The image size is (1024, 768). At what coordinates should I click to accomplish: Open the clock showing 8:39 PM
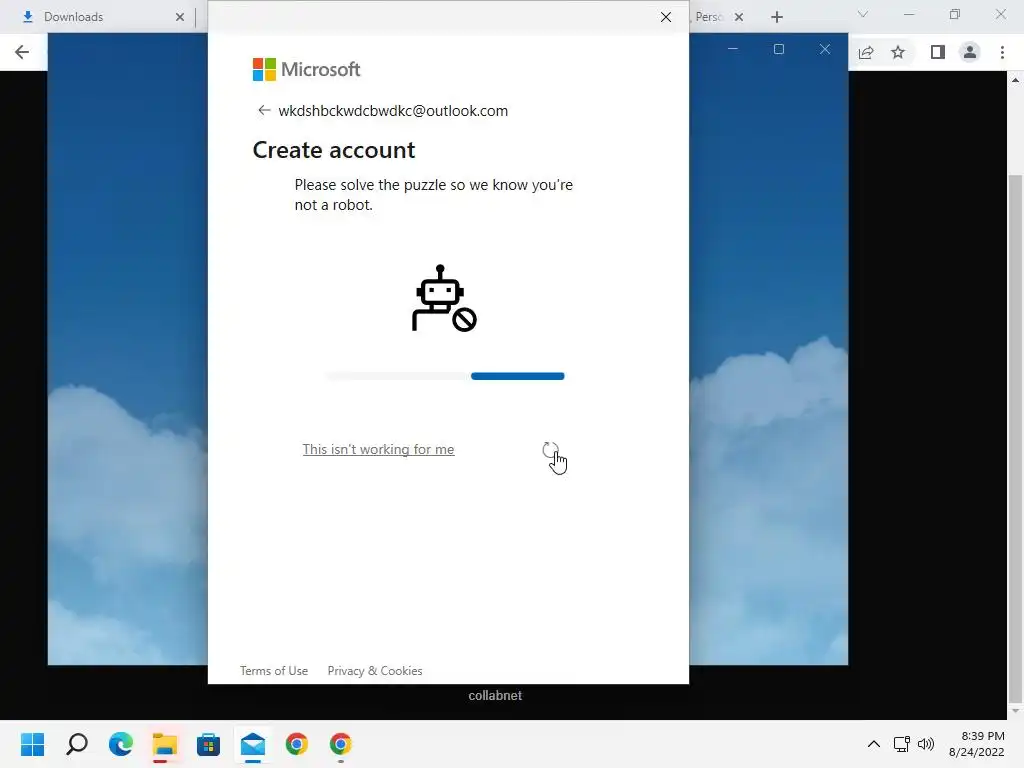(x=976, y=744)
